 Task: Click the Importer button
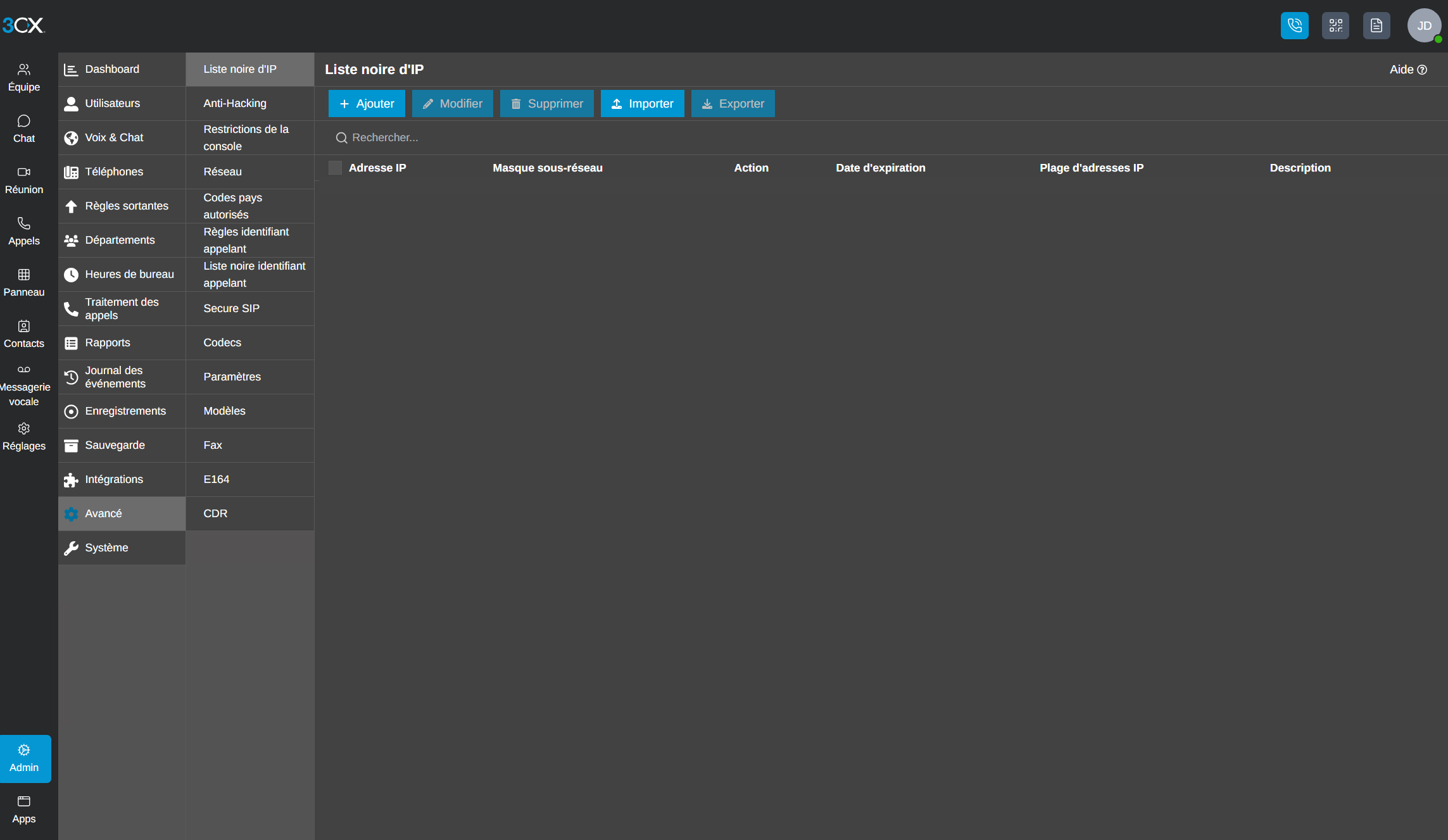point(643,104)
